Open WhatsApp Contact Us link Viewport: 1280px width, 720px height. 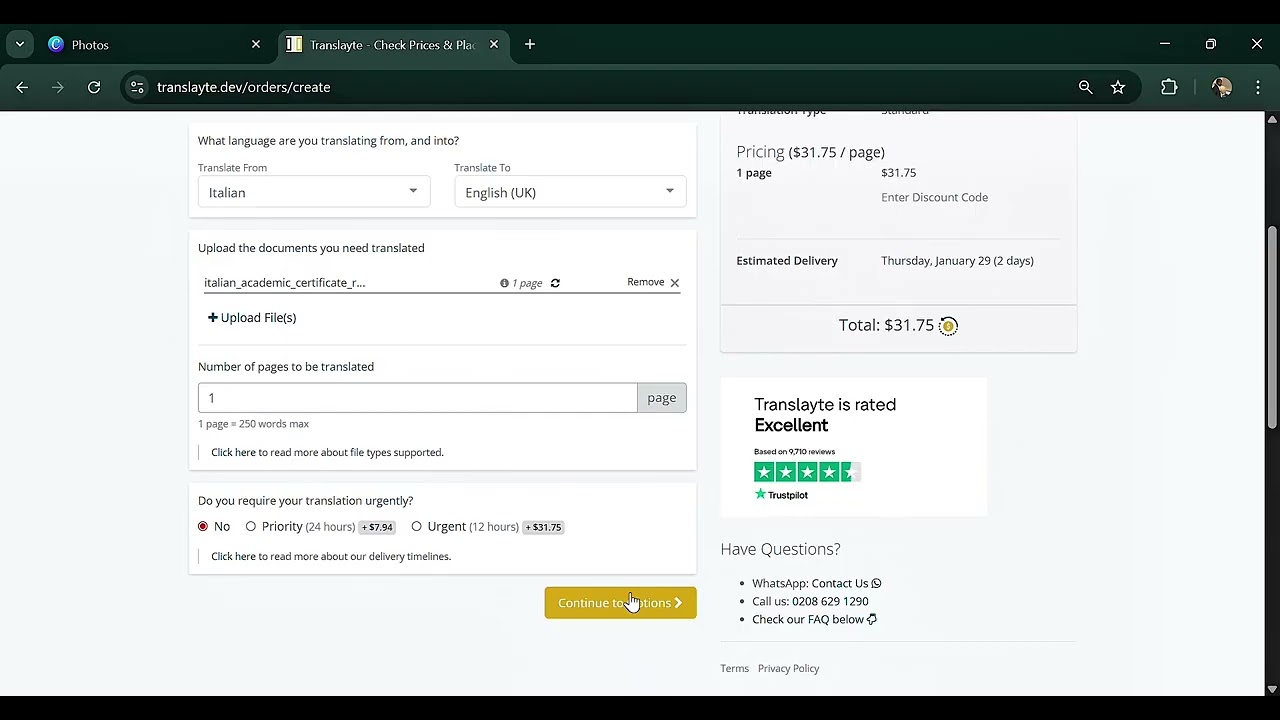click(x=846, y=583)
